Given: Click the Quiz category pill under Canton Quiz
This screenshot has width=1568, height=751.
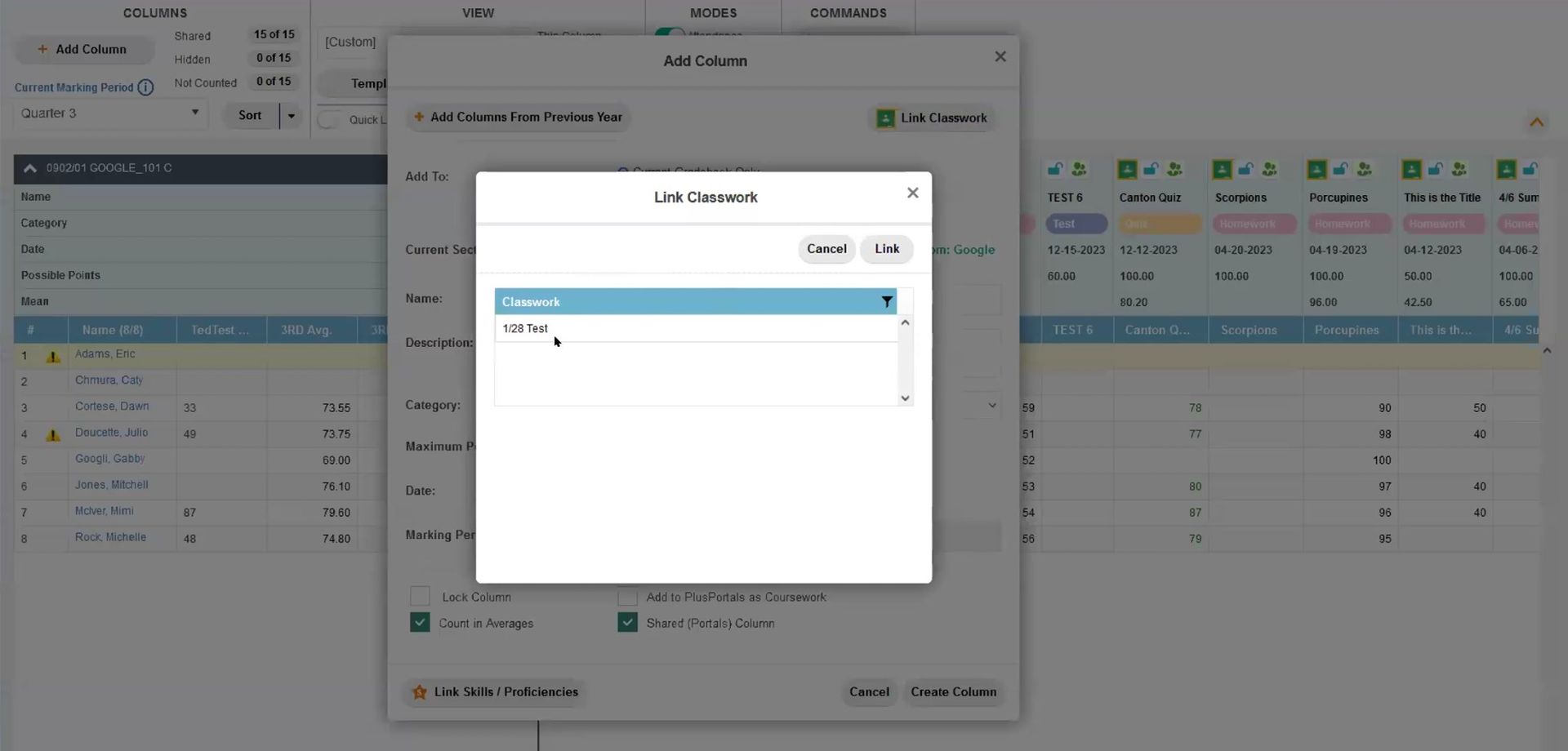Looking at the screenshot, I should coord(1160,224).
